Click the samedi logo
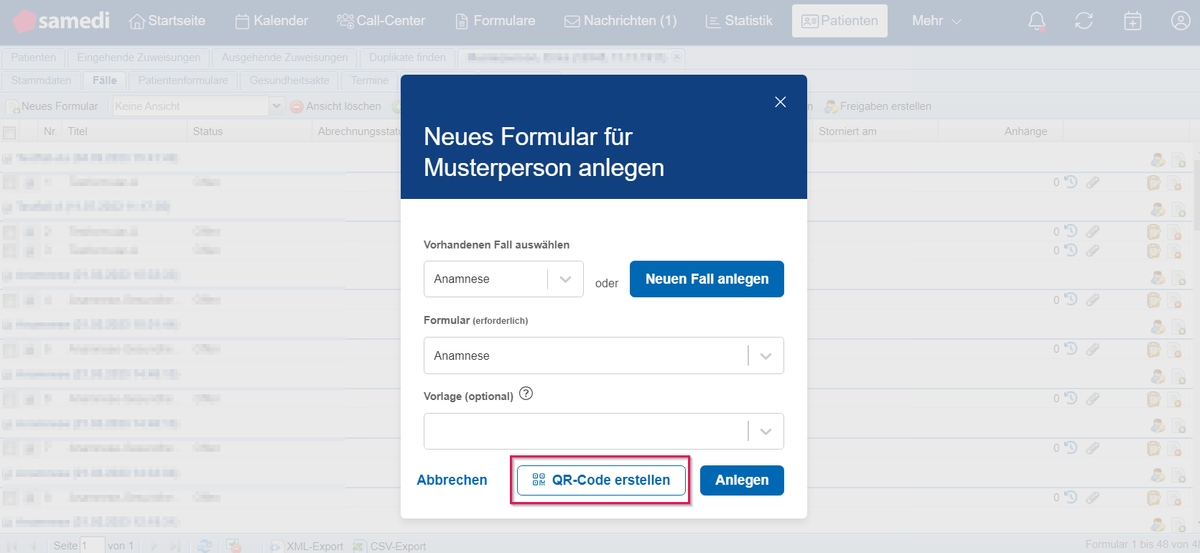The height and width of the screenshot is (553, 1200). pos(62,20)
